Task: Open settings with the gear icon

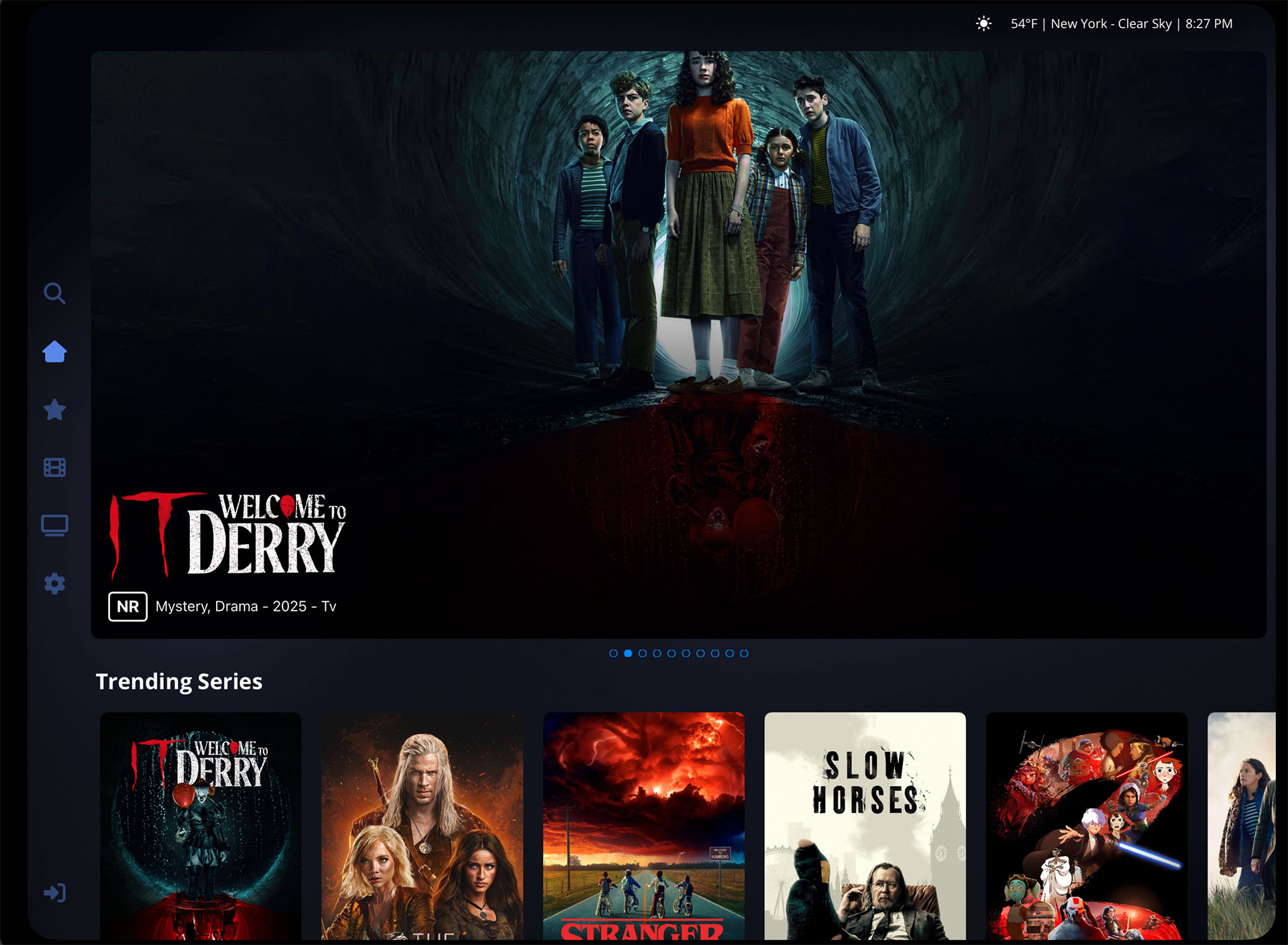Action: click(x=54, y=583)
